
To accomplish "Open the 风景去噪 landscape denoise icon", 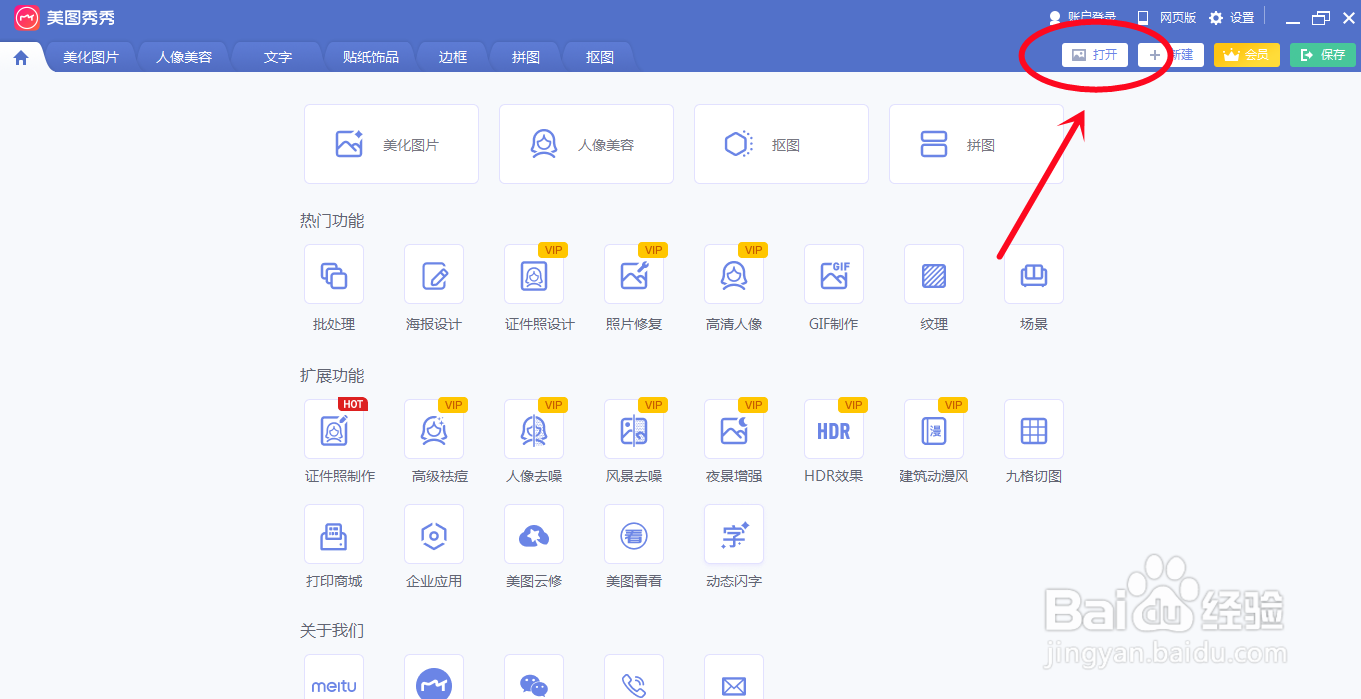I will click(634, 429).
